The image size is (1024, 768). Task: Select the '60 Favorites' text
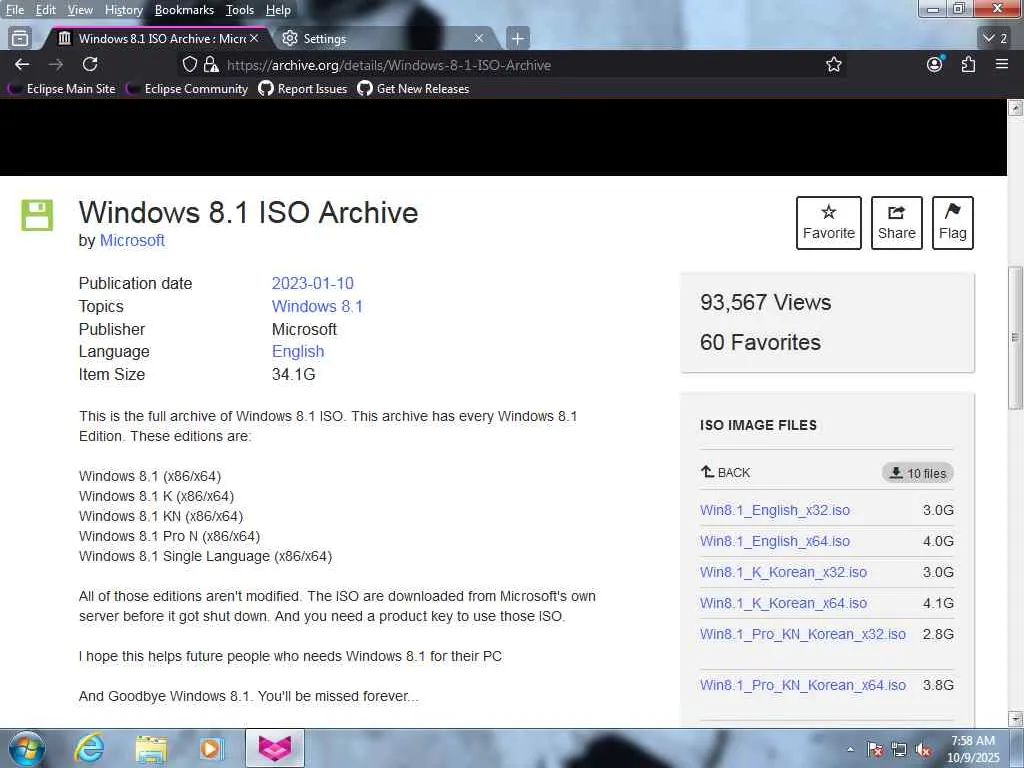pos(760,342)
